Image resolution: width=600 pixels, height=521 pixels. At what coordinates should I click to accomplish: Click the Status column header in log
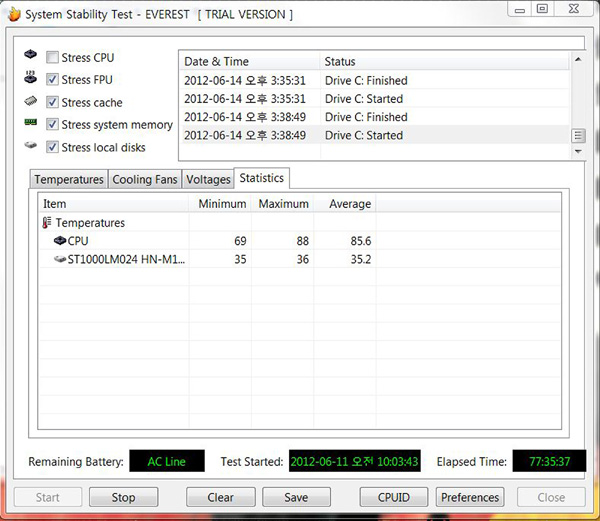pyautogui.click(x=445, y=62)
